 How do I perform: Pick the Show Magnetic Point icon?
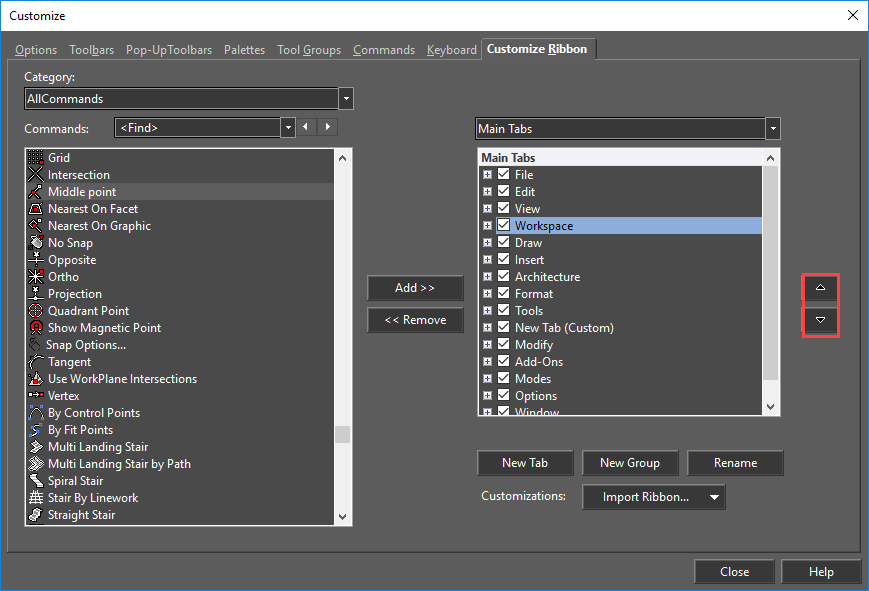point(36,328)
